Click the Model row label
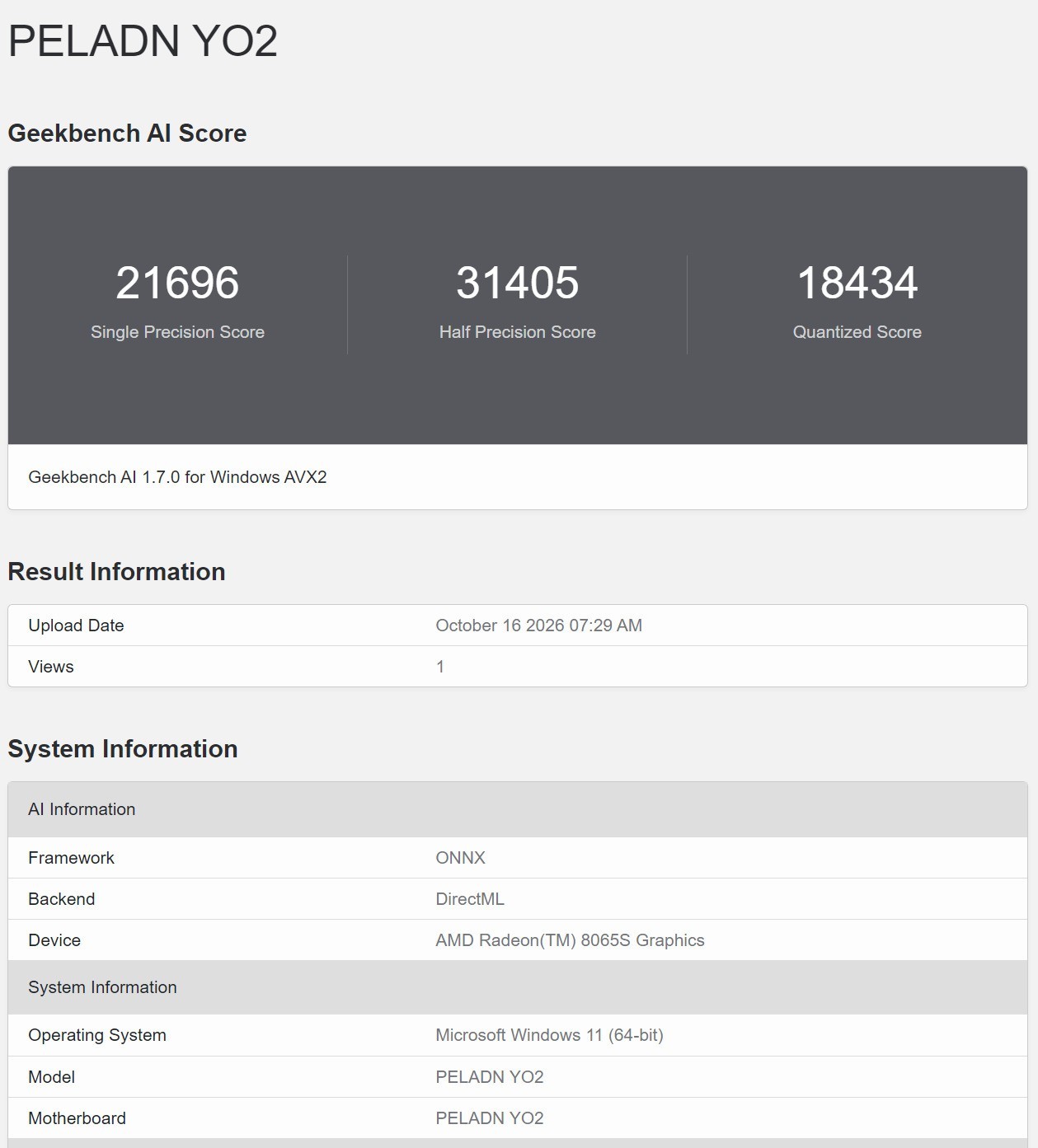1038x1148 pixels. point(51,1077)
